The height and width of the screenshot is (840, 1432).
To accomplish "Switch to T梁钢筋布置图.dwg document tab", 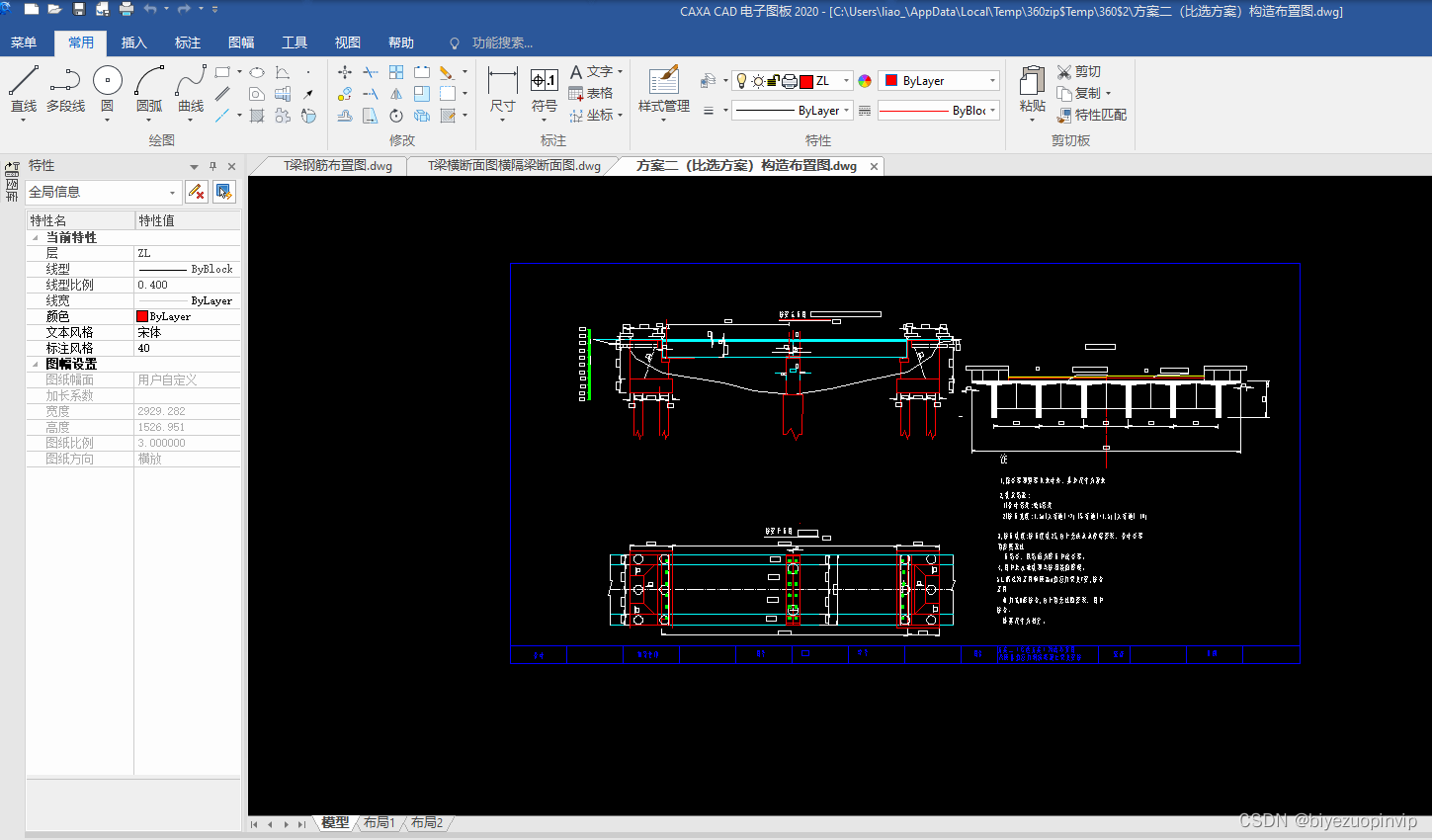I will point(338,166).
